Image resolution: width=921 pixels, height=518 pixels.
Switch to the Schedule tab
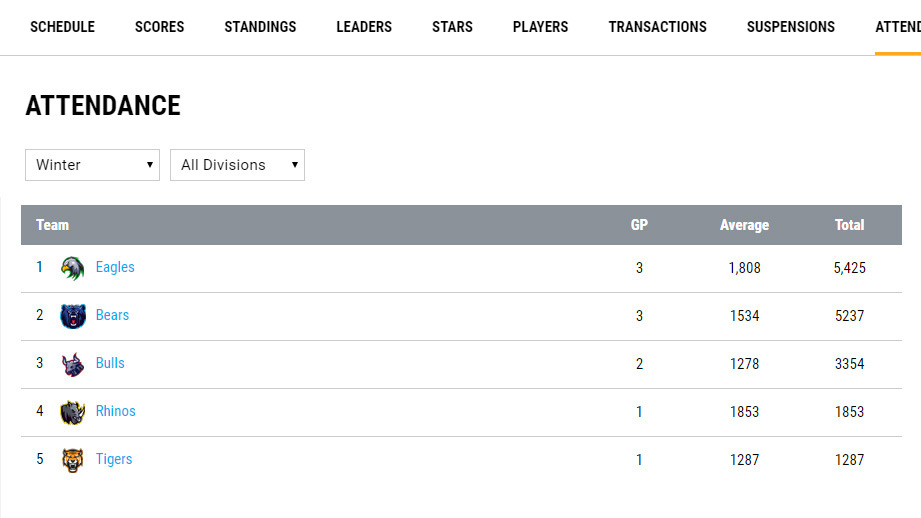62,27
